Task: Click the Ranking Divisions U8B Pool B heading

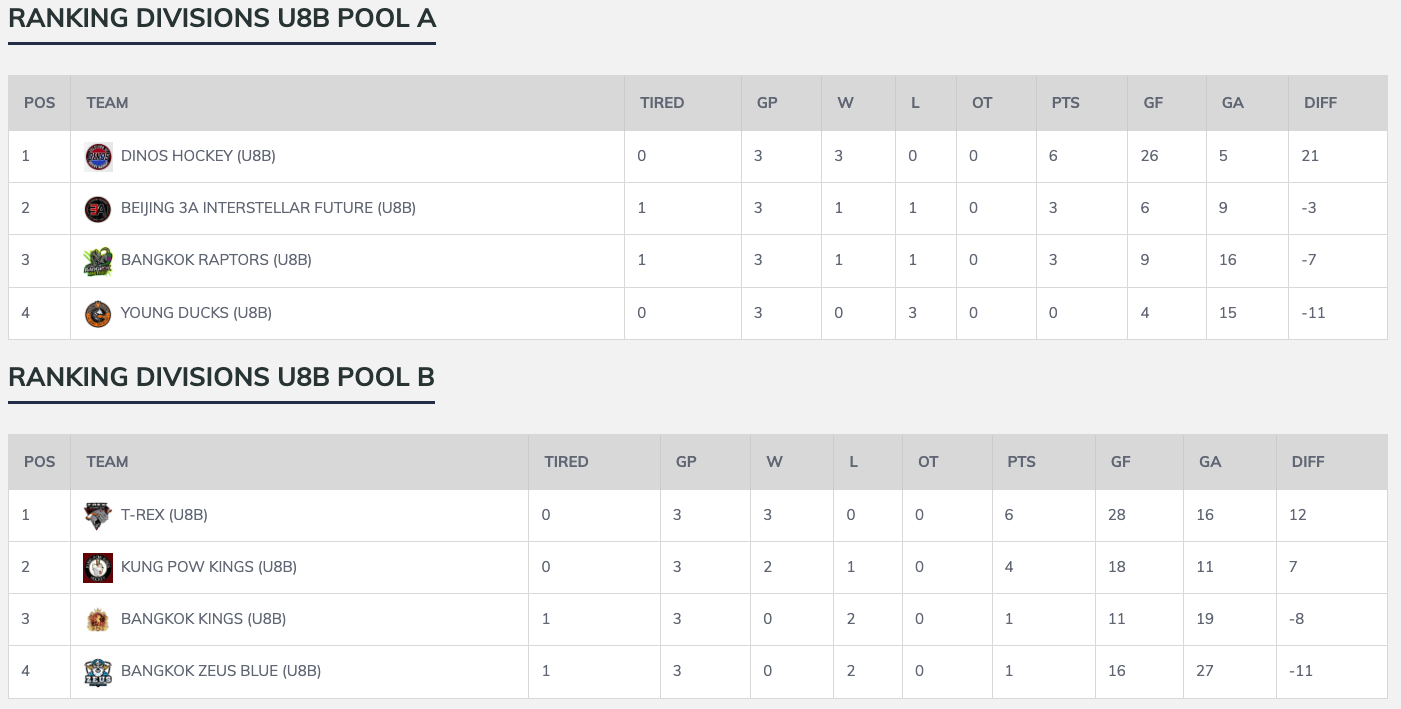Action: coord(221,377)
